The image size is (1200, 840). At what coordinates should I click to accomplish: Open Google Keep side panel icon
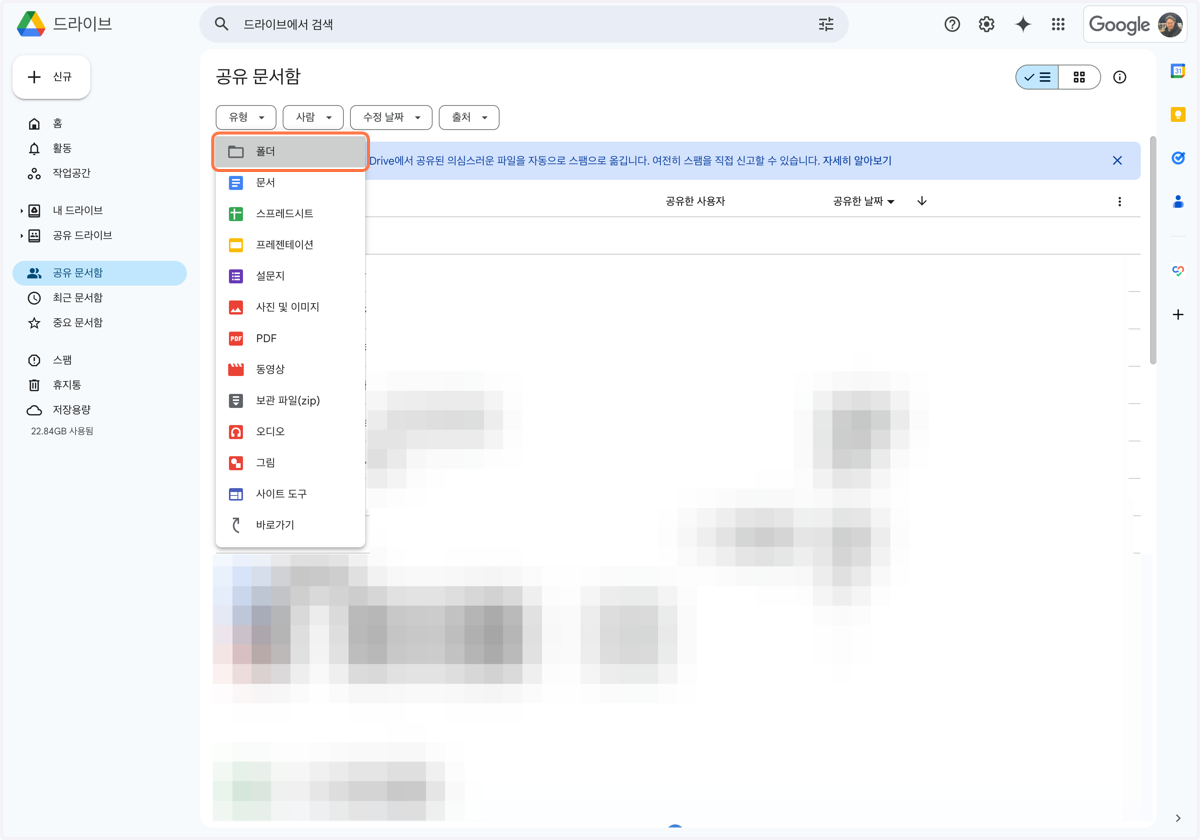click(1178, 114)
